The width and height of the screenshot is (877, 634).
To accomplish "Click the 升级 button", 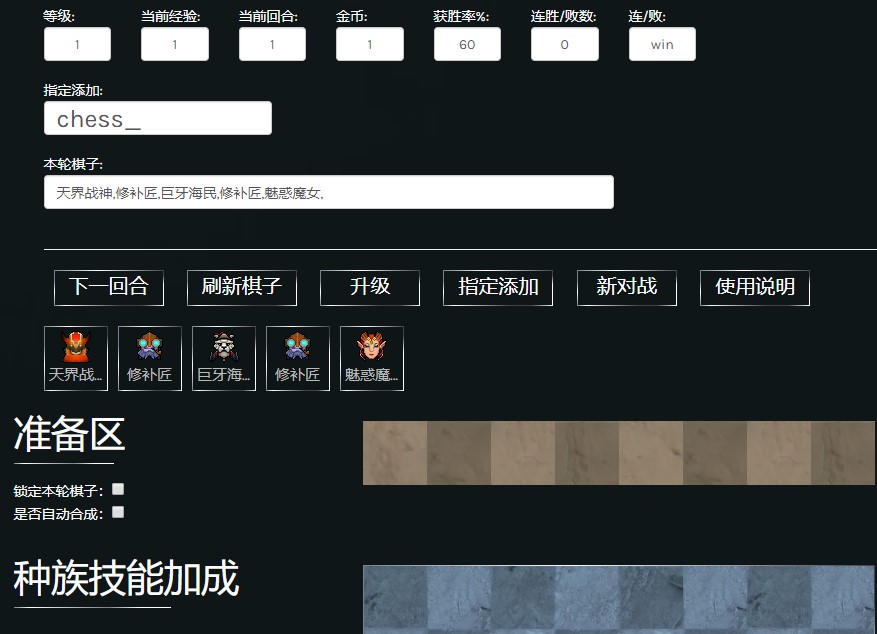I will 369,287.
